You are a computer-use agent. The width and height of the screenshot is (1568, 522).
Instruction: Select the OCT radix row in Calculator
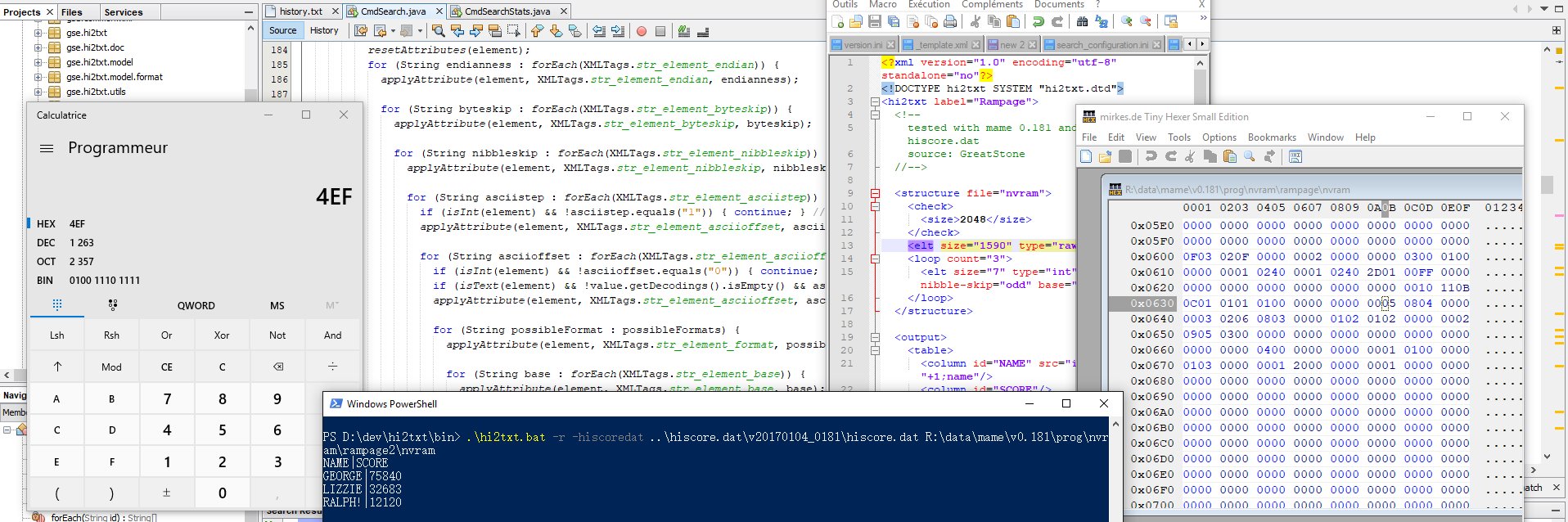click(194, 262)
